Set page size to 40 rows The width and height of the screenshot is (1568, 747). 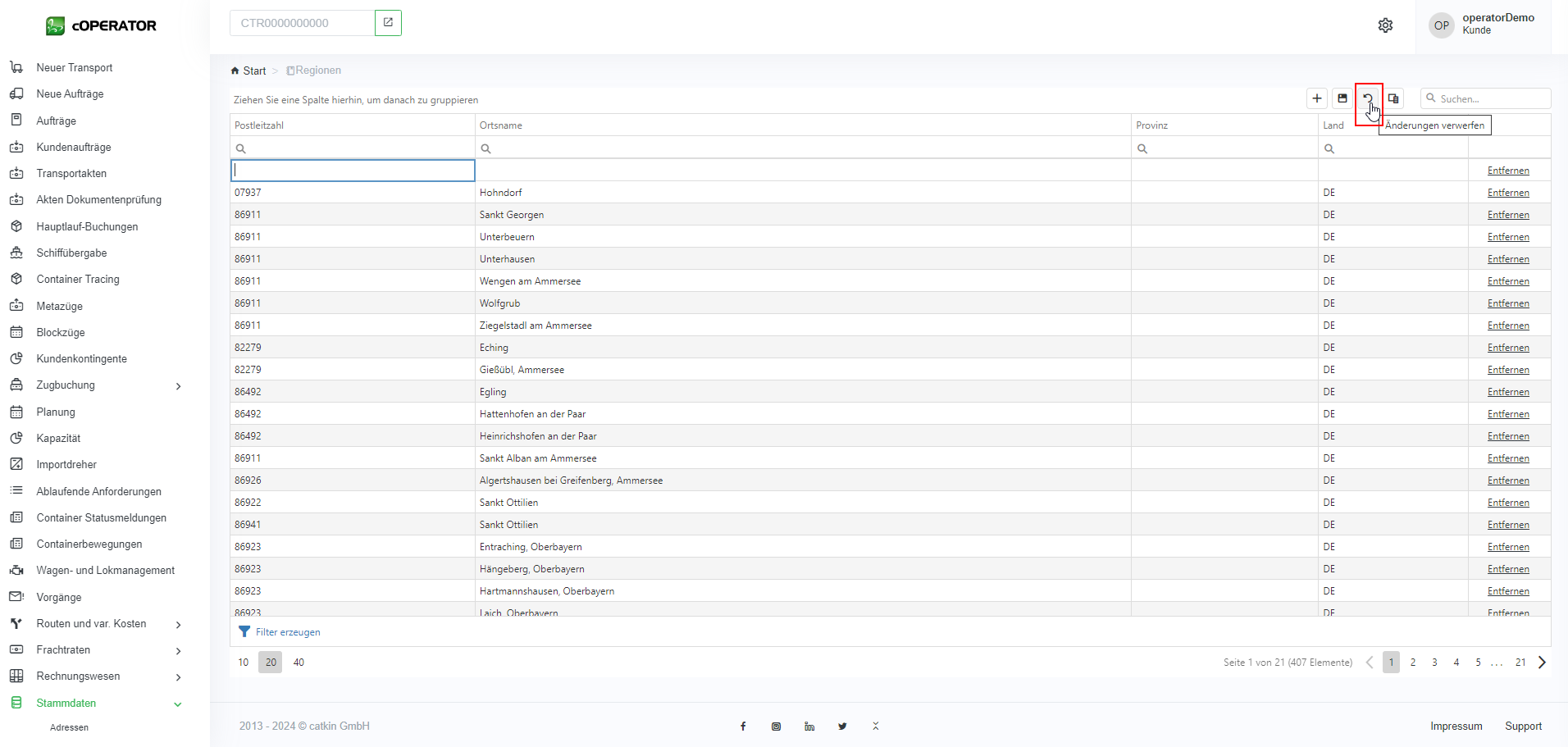pos(299,663)
